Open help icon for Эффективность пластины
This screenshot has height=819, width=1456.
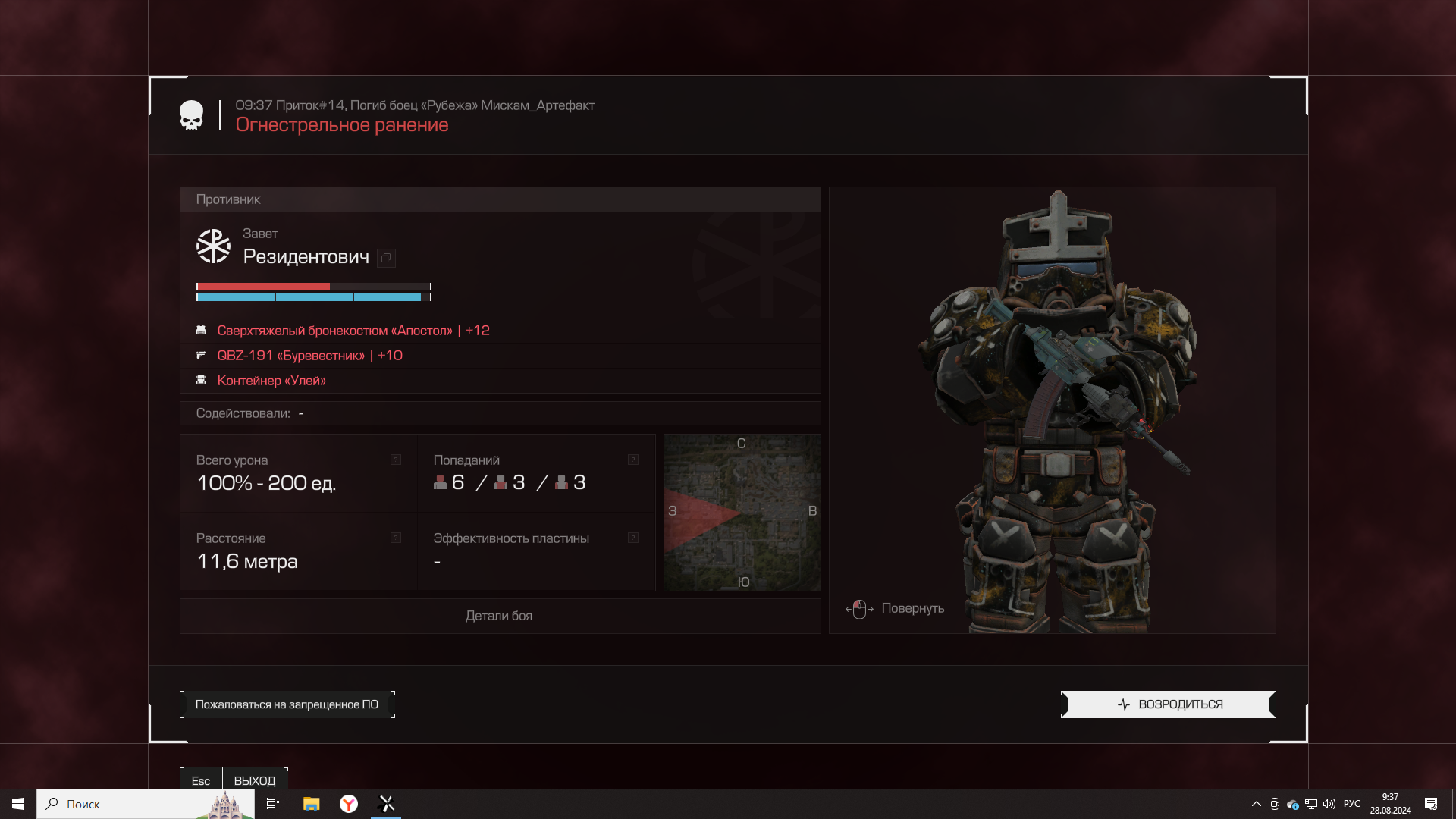[633, 538]
